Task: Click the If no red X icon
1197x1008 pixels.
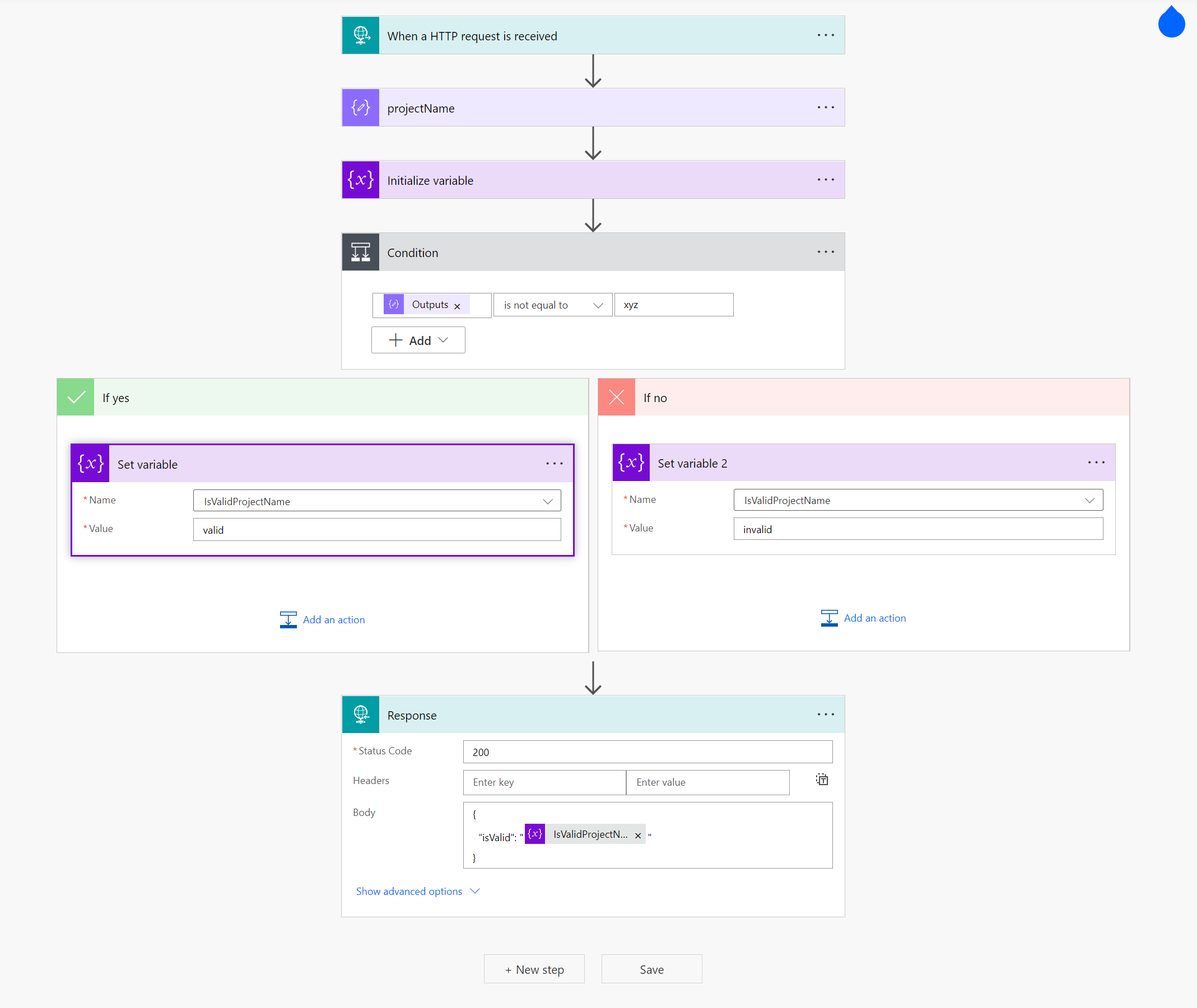Action: tap(616, 397)
